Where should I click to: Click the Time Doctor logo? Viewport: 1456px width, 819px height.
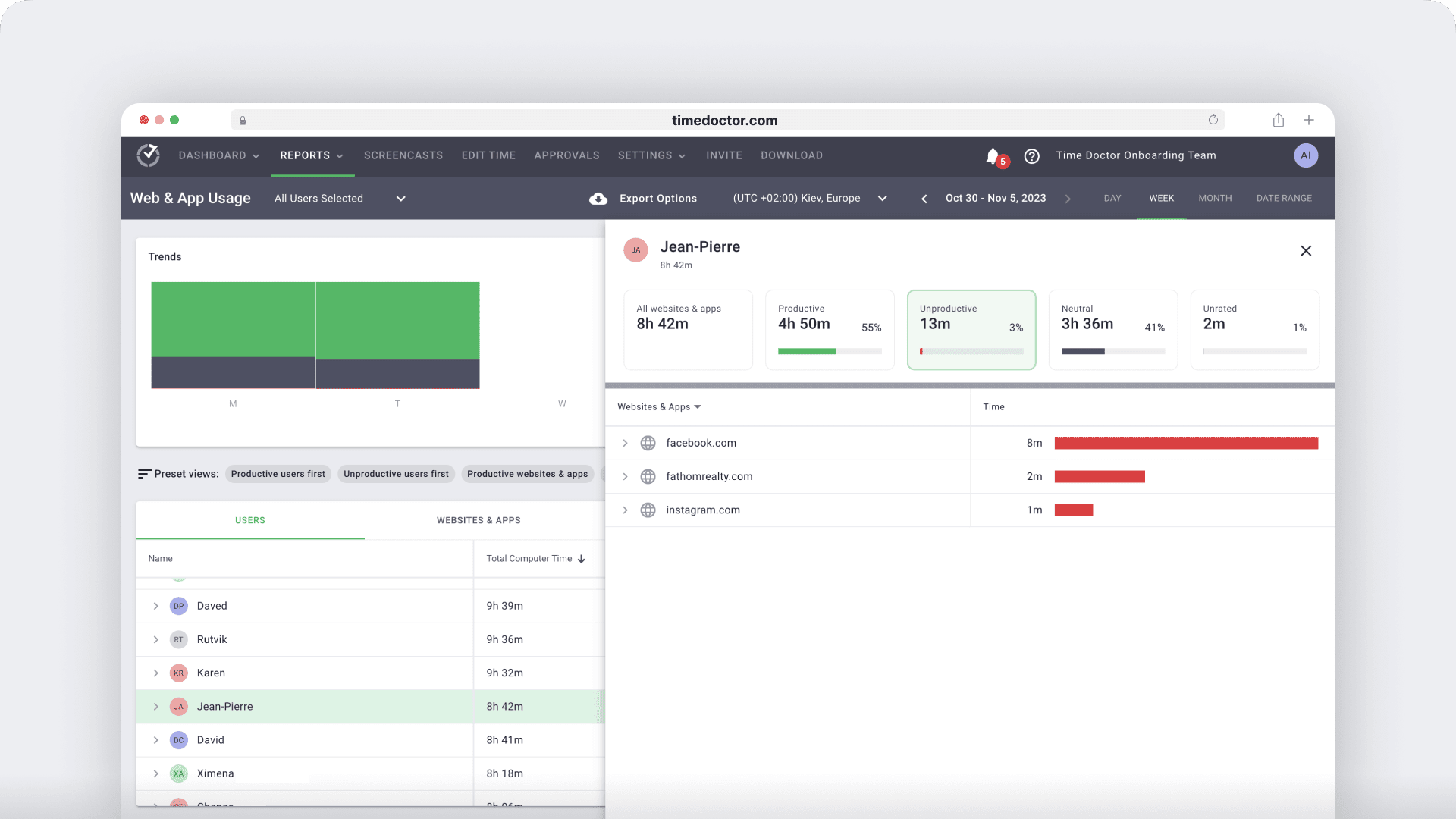[148, 155]
